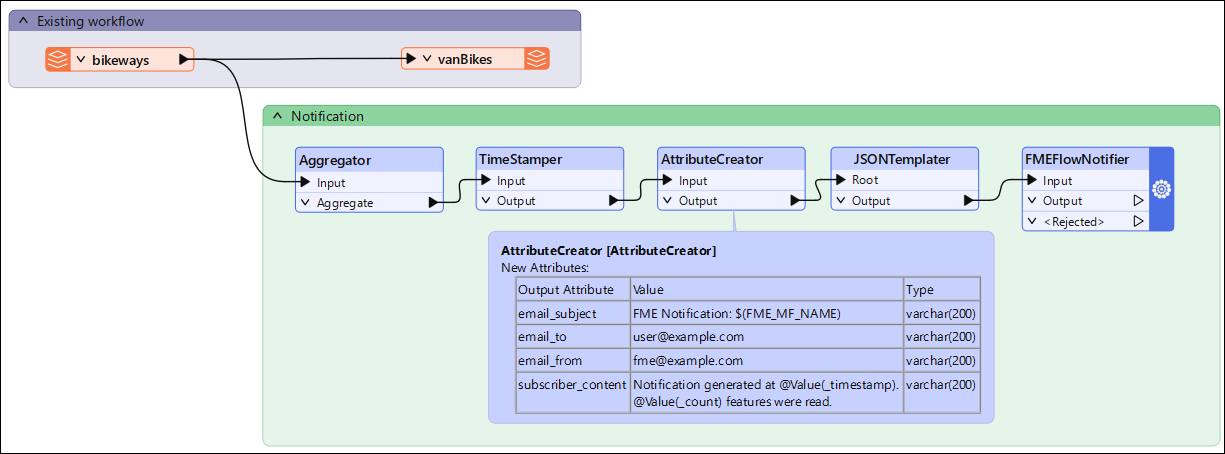
Task: Click the varchar(200) type for email_subject
Action: tap(941, 313)
